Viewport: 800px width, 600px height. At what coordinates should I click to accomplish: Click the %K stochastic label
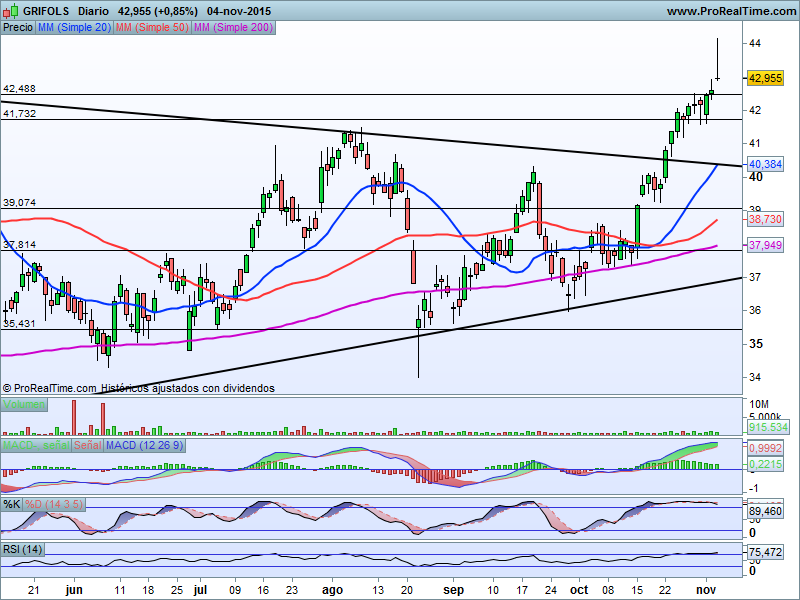click(x=12, y=504)
